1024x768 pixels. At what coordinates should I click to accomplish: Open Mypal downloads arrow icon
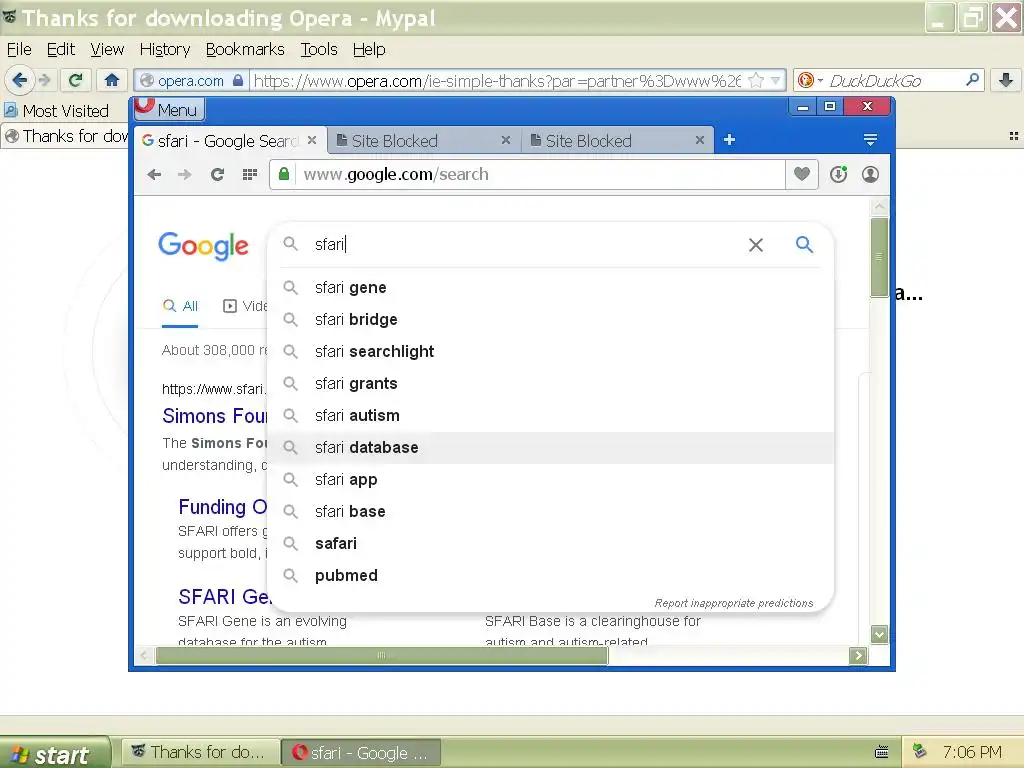click(1006, 80)
